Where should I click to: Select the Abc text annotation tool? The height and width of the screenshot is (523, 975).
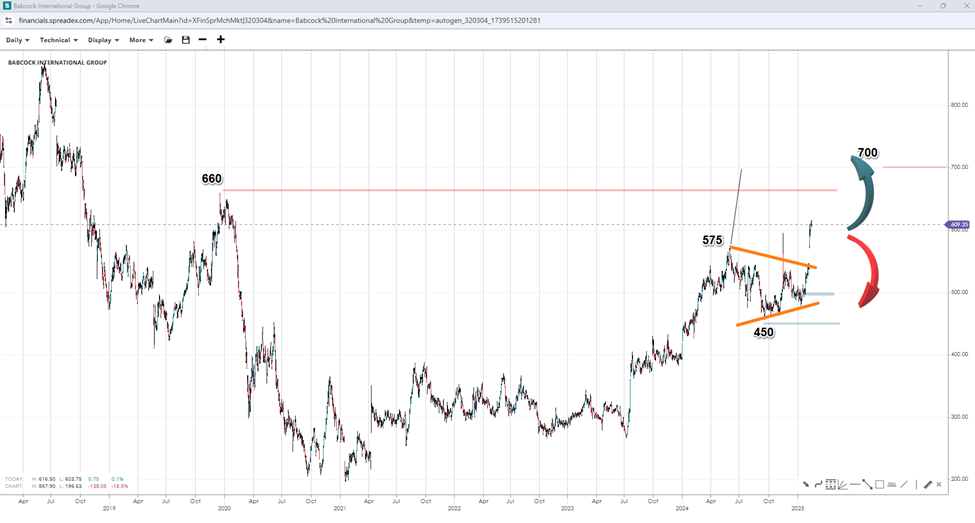coord(892,484)
